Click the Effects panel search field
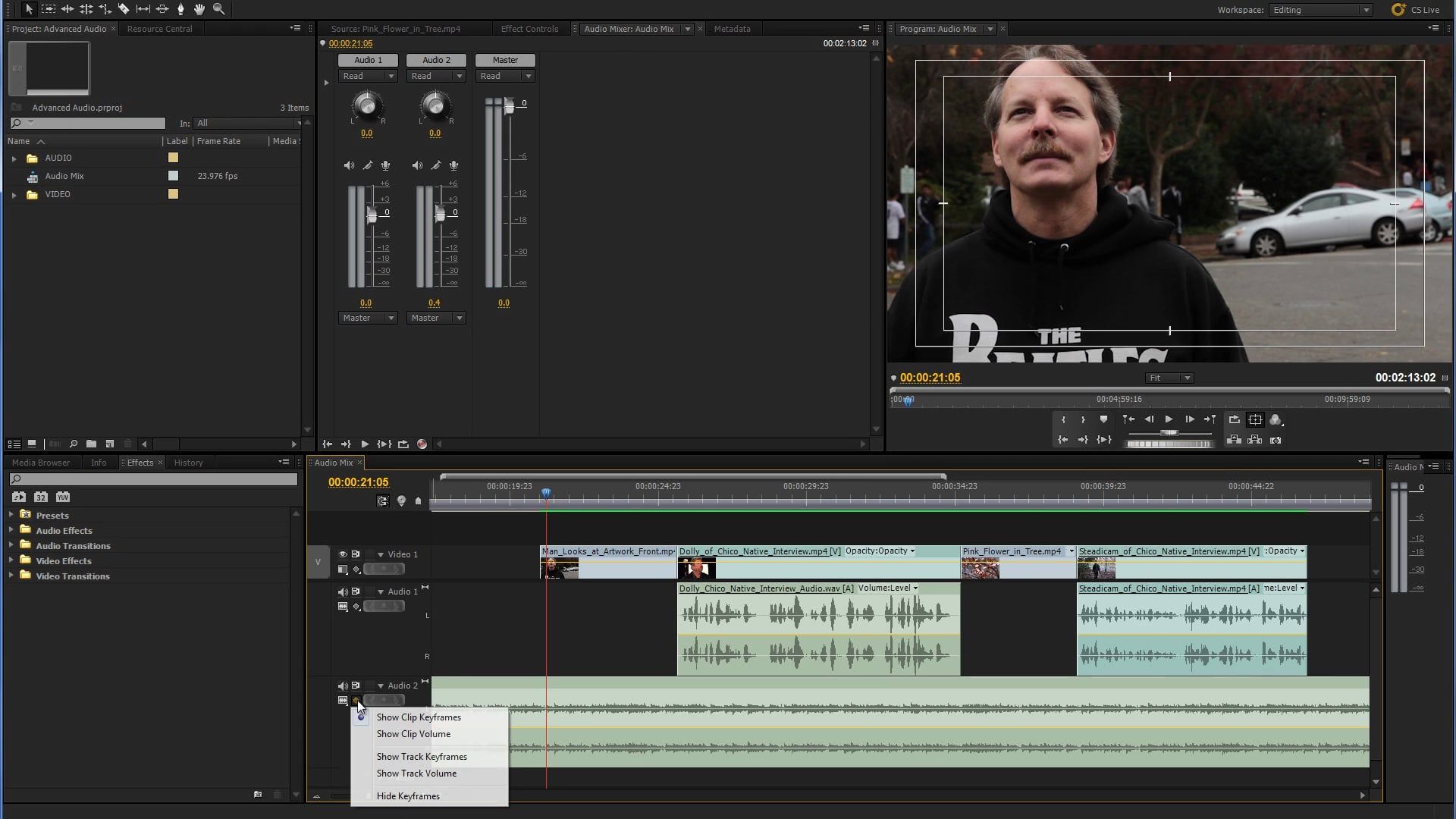 click(153, 479)
